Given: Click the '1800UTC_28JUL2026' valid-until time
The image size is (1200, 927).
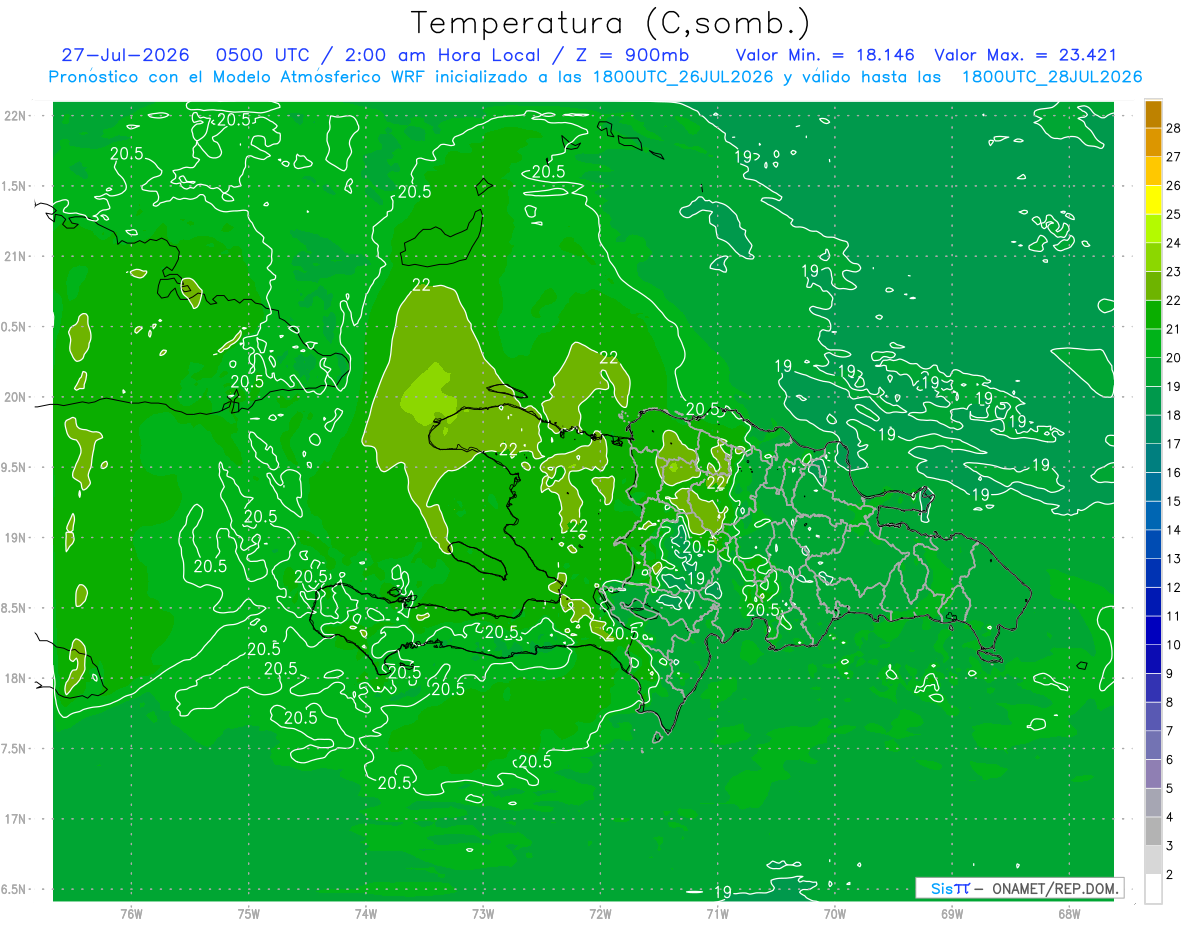Looking at the screenshot, I should [x=1052, y=77].
